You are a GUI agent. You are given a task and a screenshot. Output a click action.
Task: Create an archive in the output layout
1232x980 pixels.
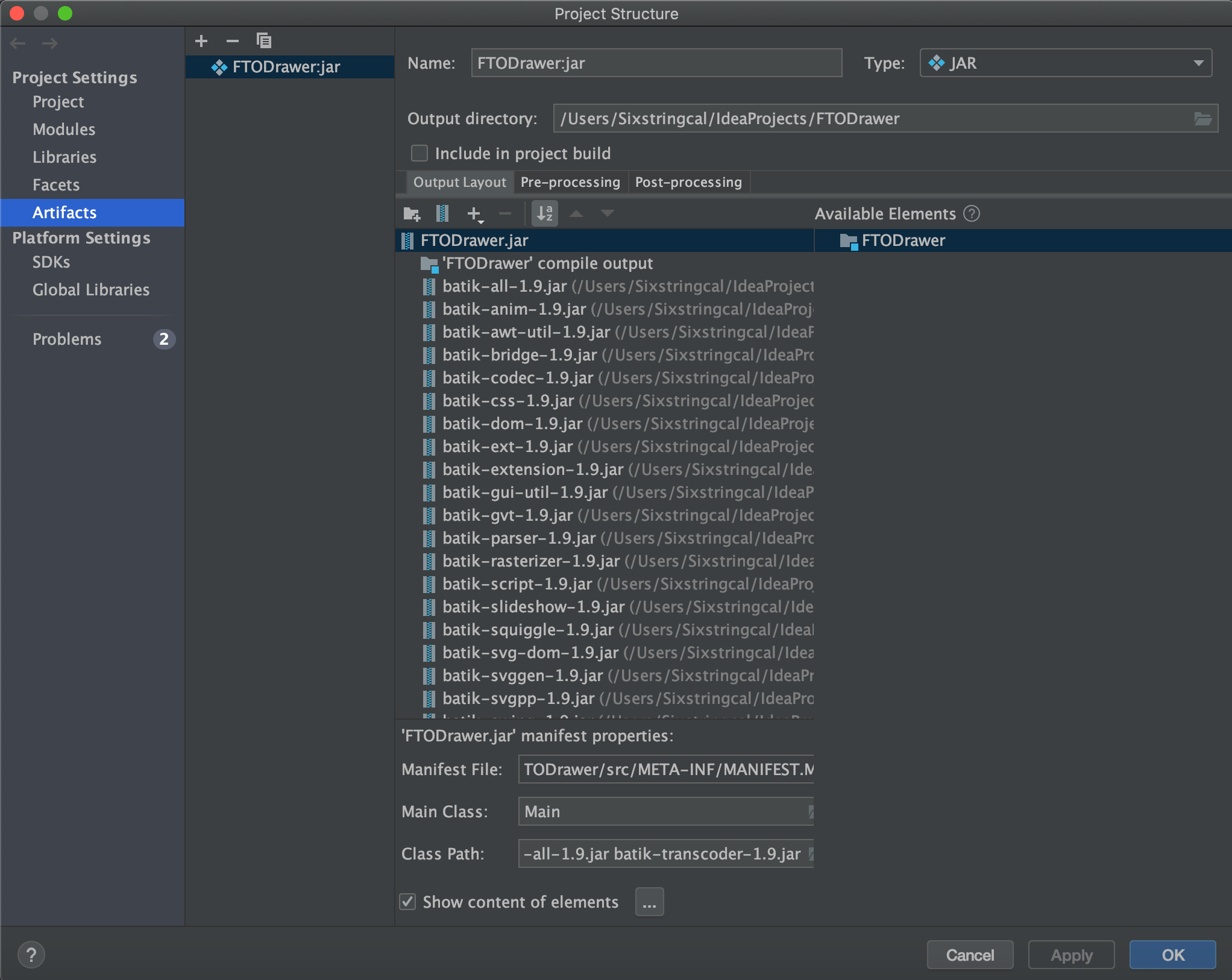tap(442, 214)
